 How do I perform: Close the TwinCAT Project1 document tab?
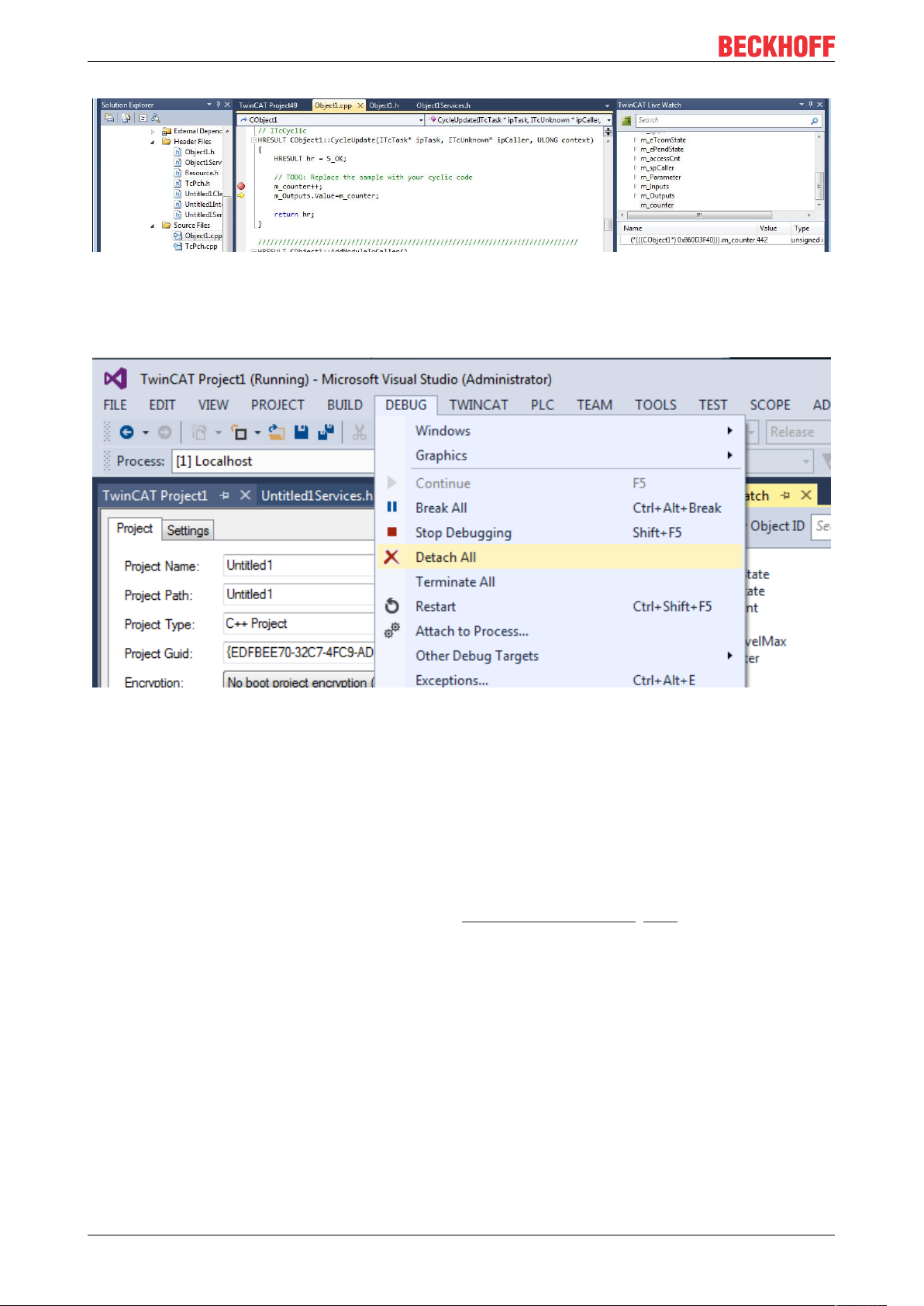click(x=245, y=495)
